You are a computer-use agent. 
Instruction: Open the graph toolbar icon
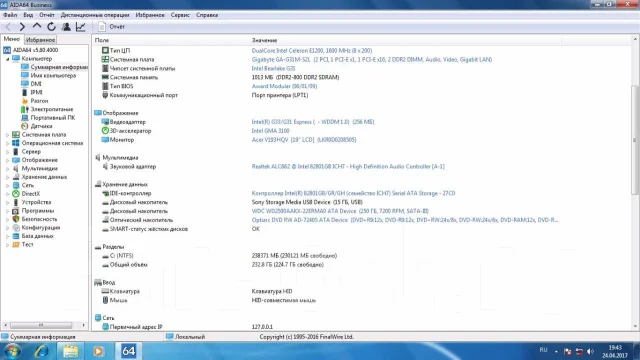pyautogui.click(x=80, y=27)
